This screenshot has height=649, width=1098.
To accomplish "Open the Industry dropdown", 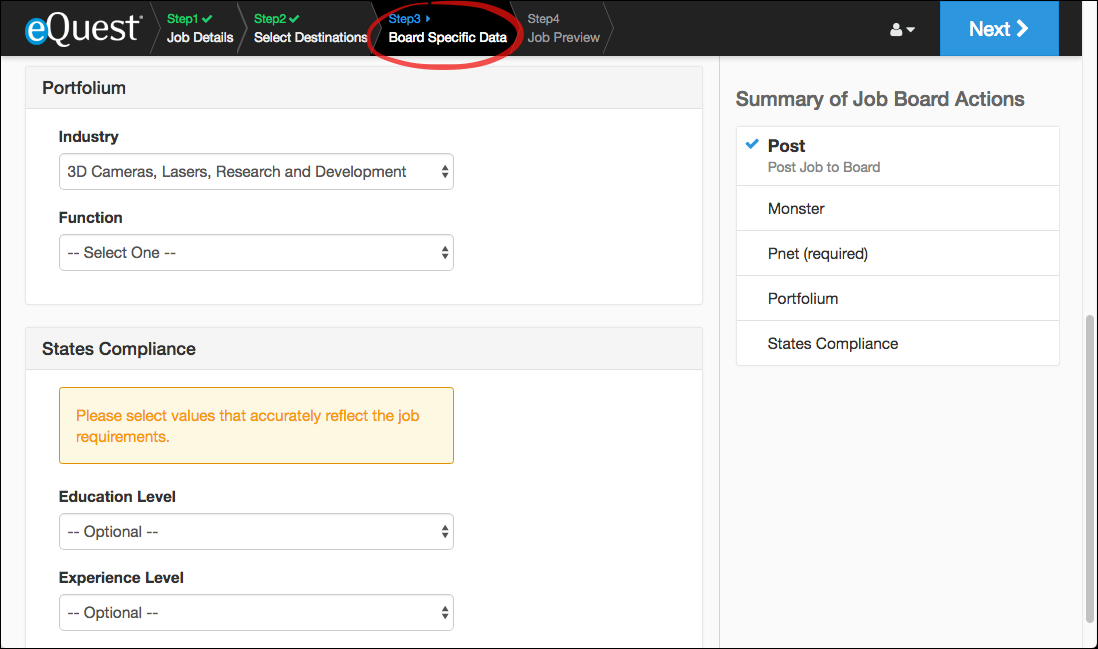I will 256,172.
